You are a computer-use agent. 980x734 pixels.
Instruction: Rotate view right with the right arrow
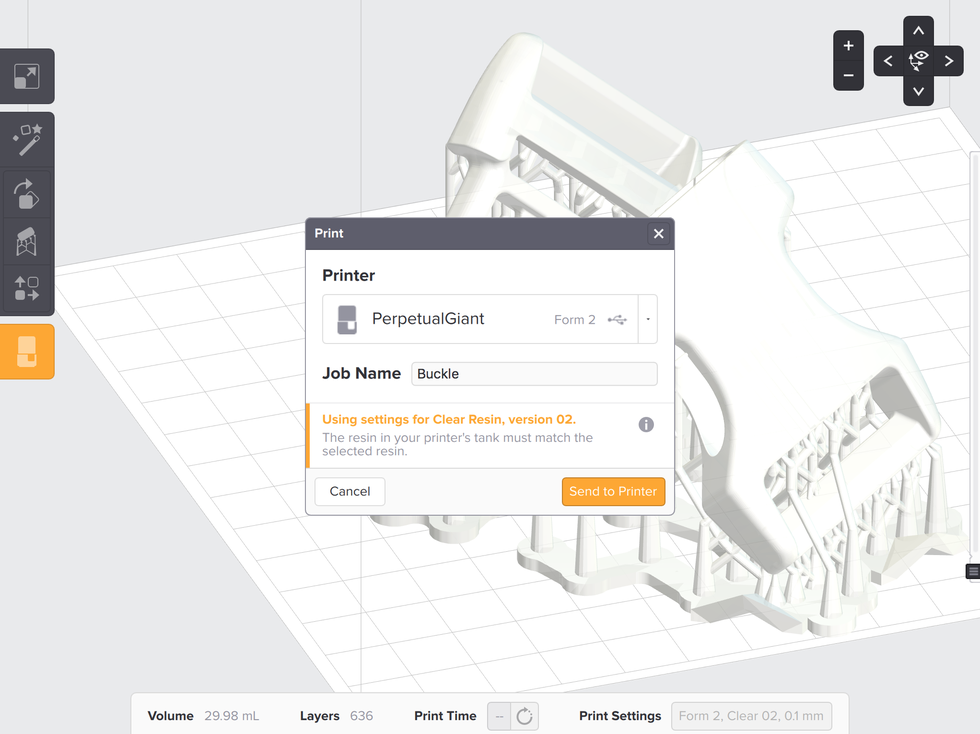[x=948, y=61]
